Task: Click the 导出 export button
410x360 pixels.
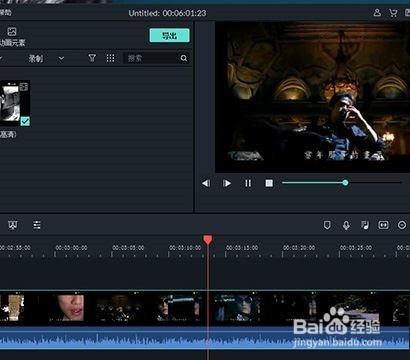Action: 169,35
